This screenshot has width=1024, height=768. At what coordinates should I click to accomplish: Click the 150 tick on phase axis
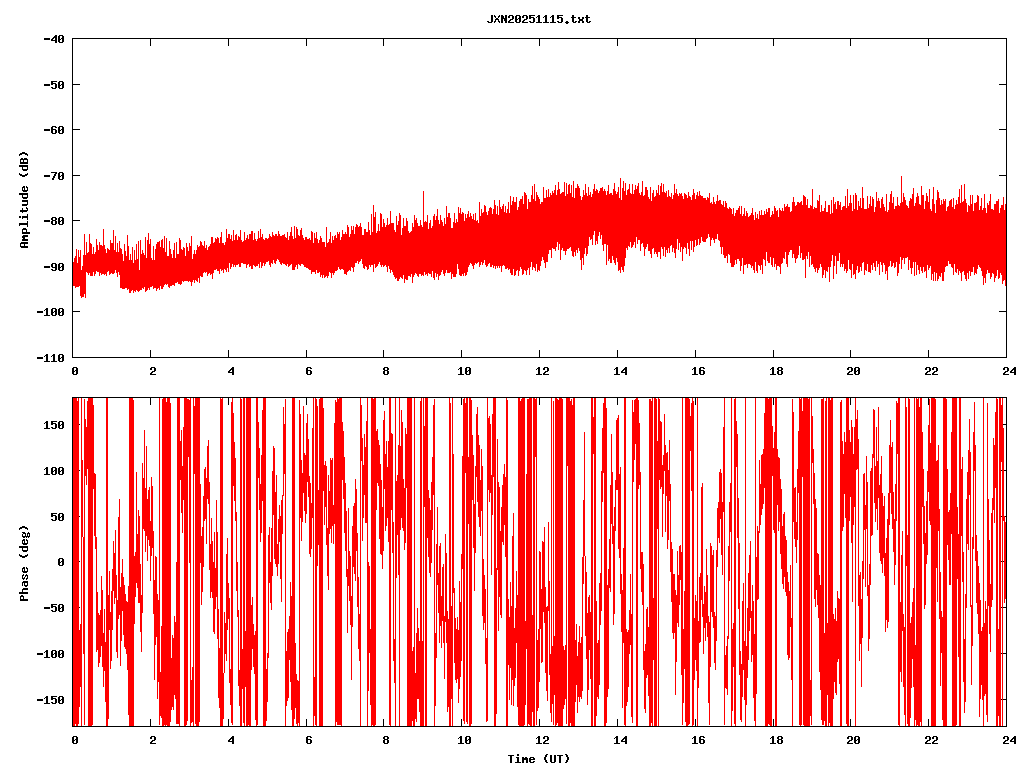[54, 425]
